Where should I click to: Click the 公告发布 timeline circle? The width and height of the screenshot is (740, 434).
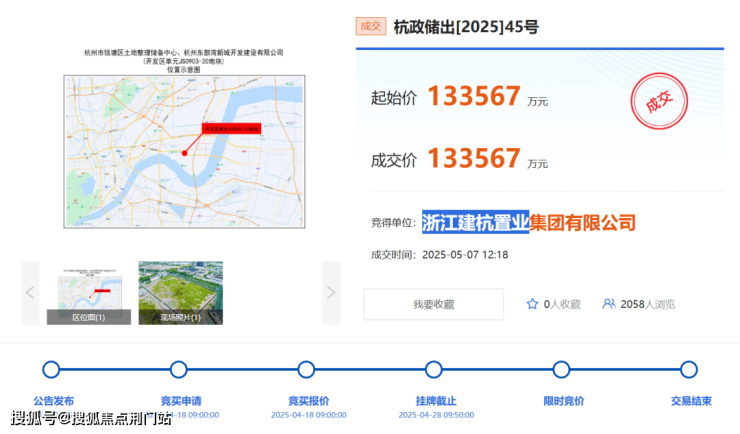pos(52,369)
